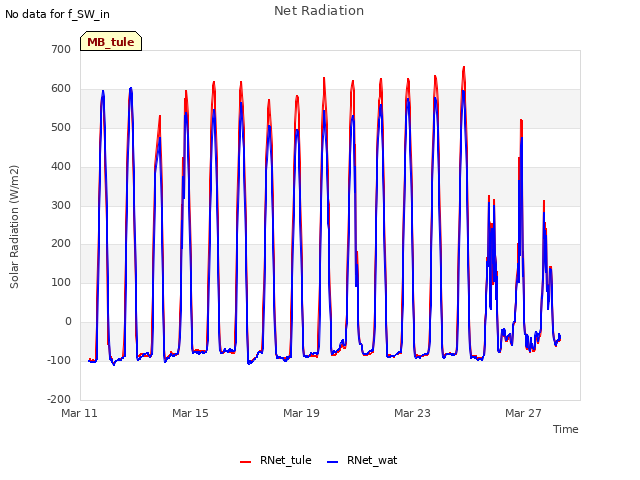Click the MB_tule label box
Viewport: 640px width, 480px height.
(x=111, y=41)
